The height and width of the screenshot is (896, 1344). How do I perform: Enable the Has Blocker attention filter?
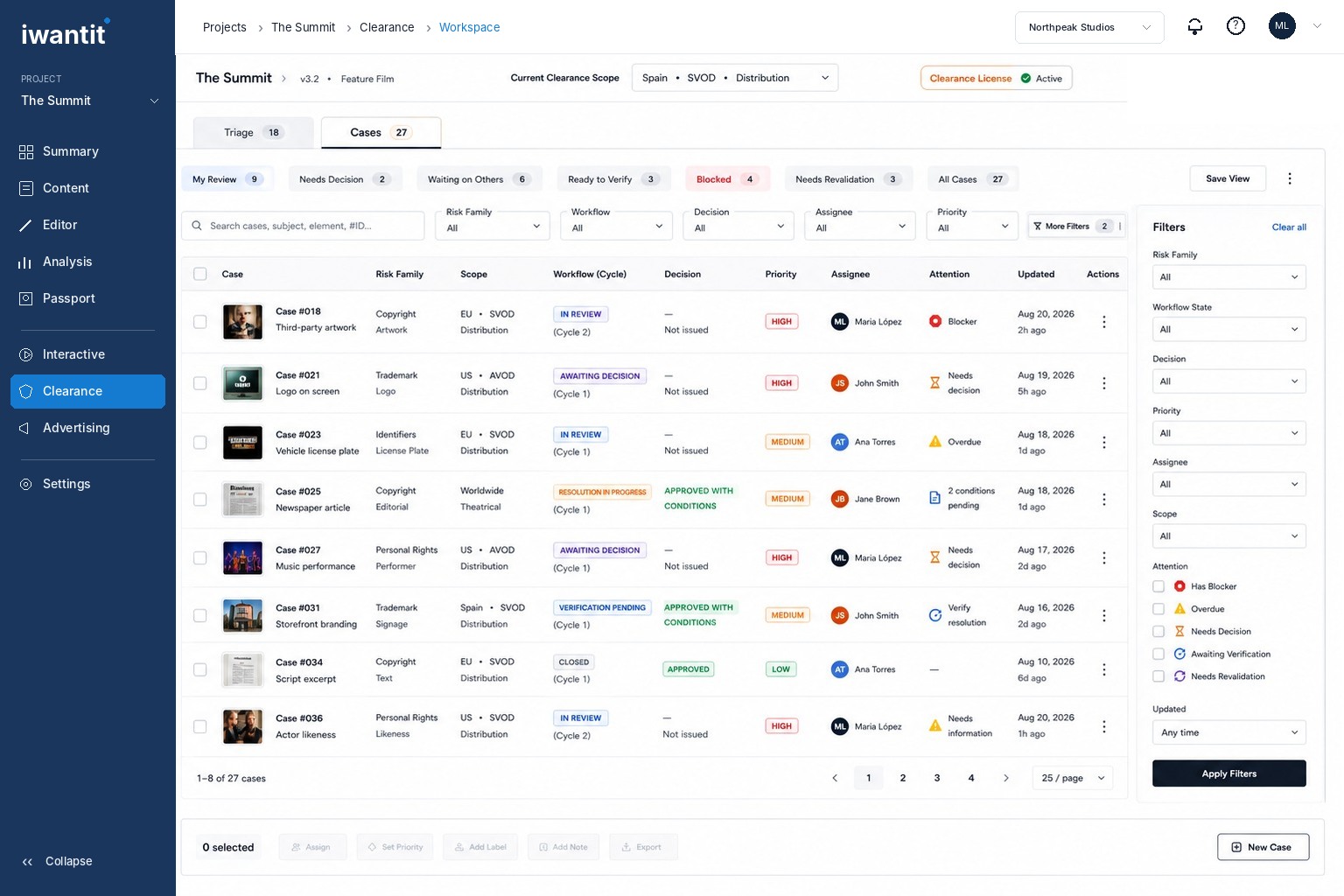(x=1158, y=586)
